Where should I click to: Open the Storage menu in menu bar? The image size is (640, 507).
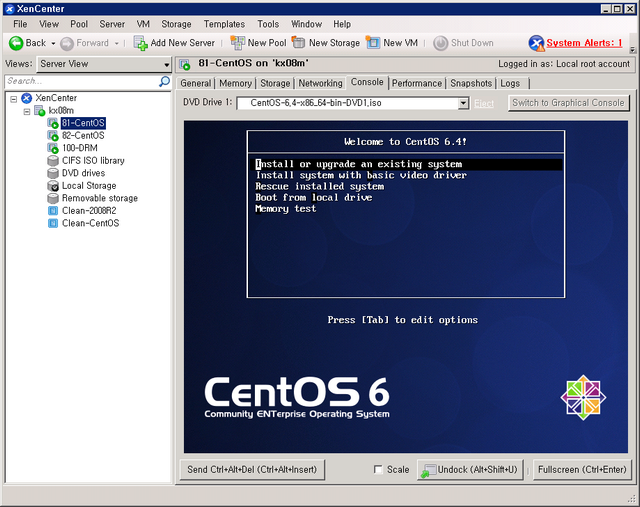[176, 24]
